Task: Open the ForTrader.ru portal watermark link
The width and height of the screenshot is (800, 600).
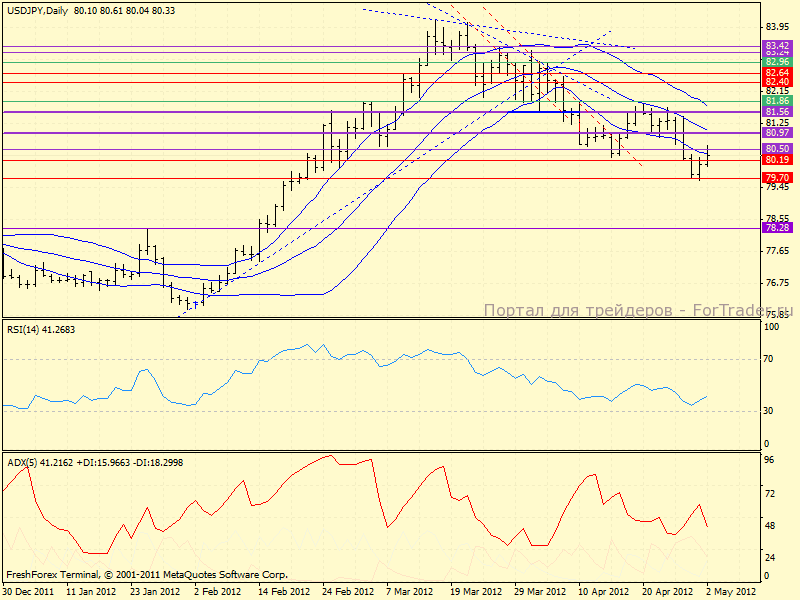Action: 640,311
